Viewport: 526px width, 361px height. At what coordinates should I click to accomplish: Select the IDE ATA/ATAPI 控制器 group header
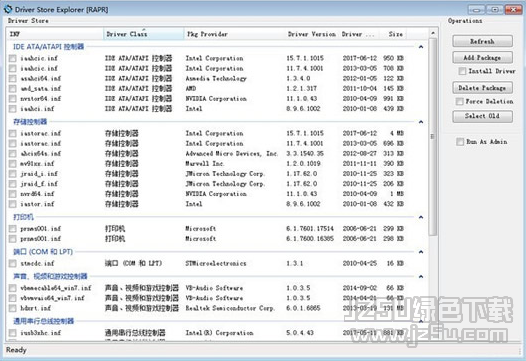pos(48,47)
